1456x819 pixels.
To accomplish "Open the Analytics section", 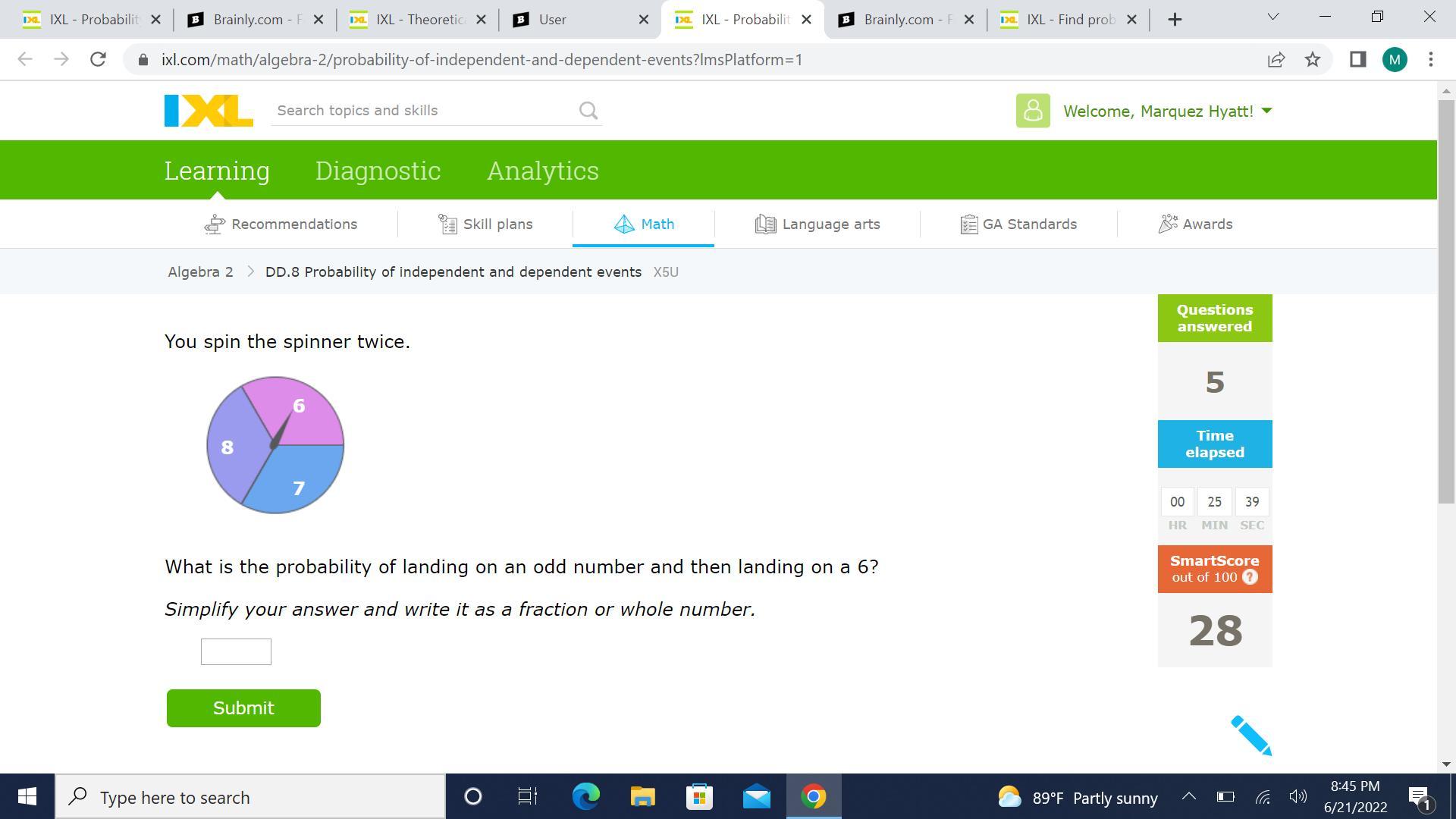I will pos(542,171).
